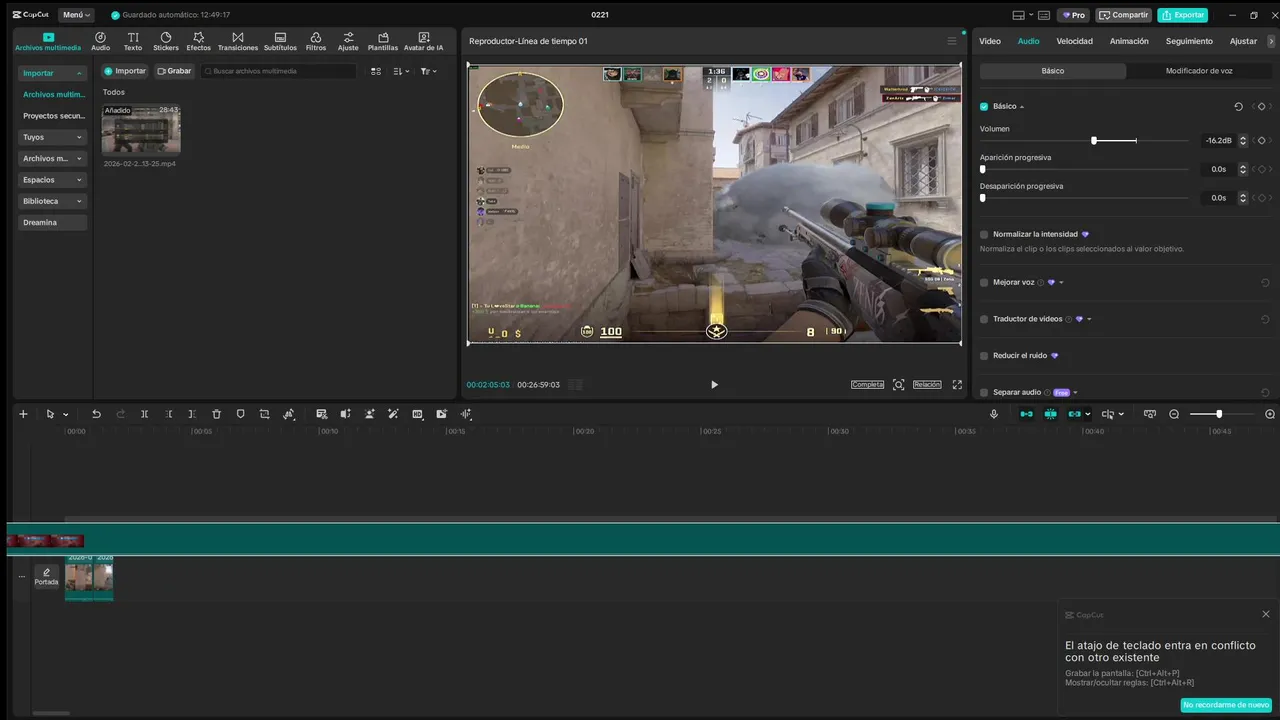This screenshot has height=720, width=1280.
Task: Click No recordarme de nuevo
Action: (1226, 705)
